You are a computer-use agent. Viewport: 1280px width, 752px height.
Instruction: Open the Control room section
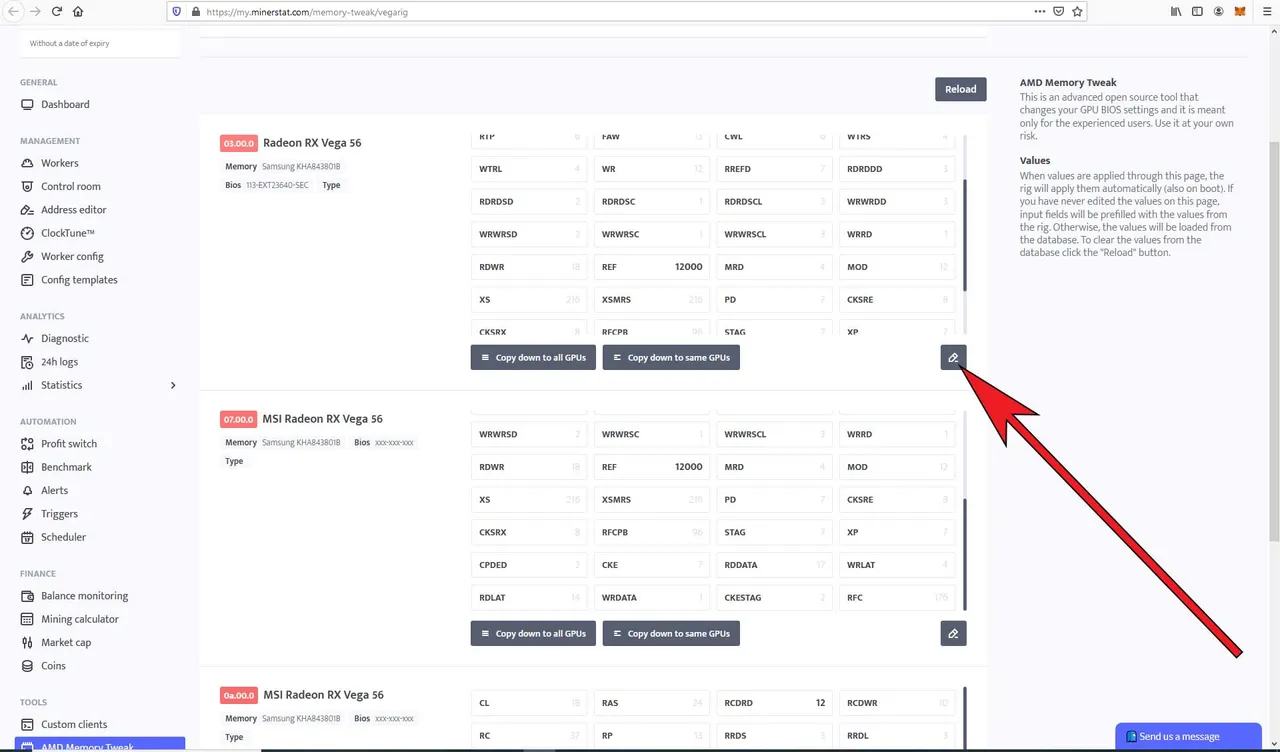[x=70, y=187]
